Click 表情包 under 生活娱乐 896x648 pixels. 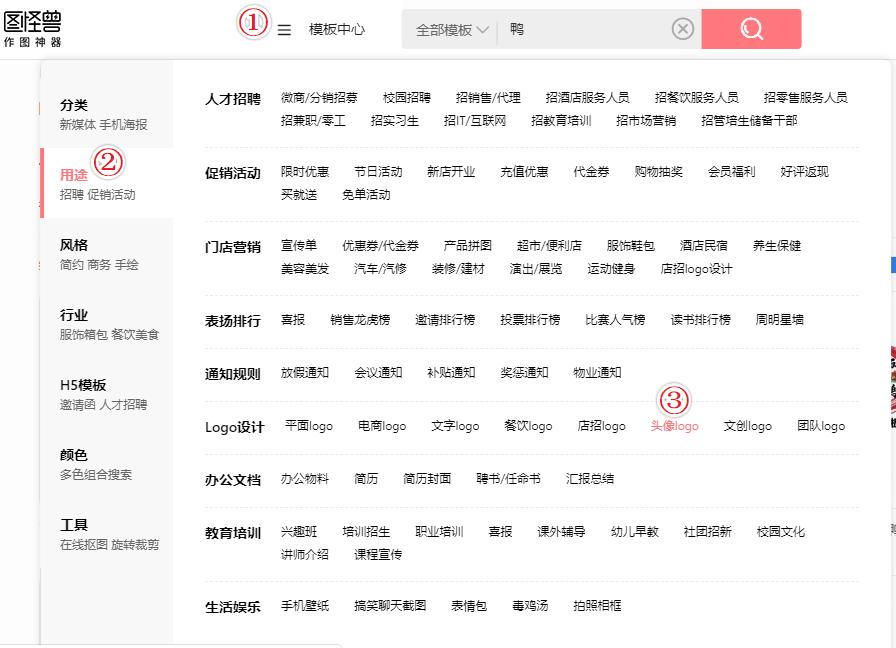(x=469, y=605)
